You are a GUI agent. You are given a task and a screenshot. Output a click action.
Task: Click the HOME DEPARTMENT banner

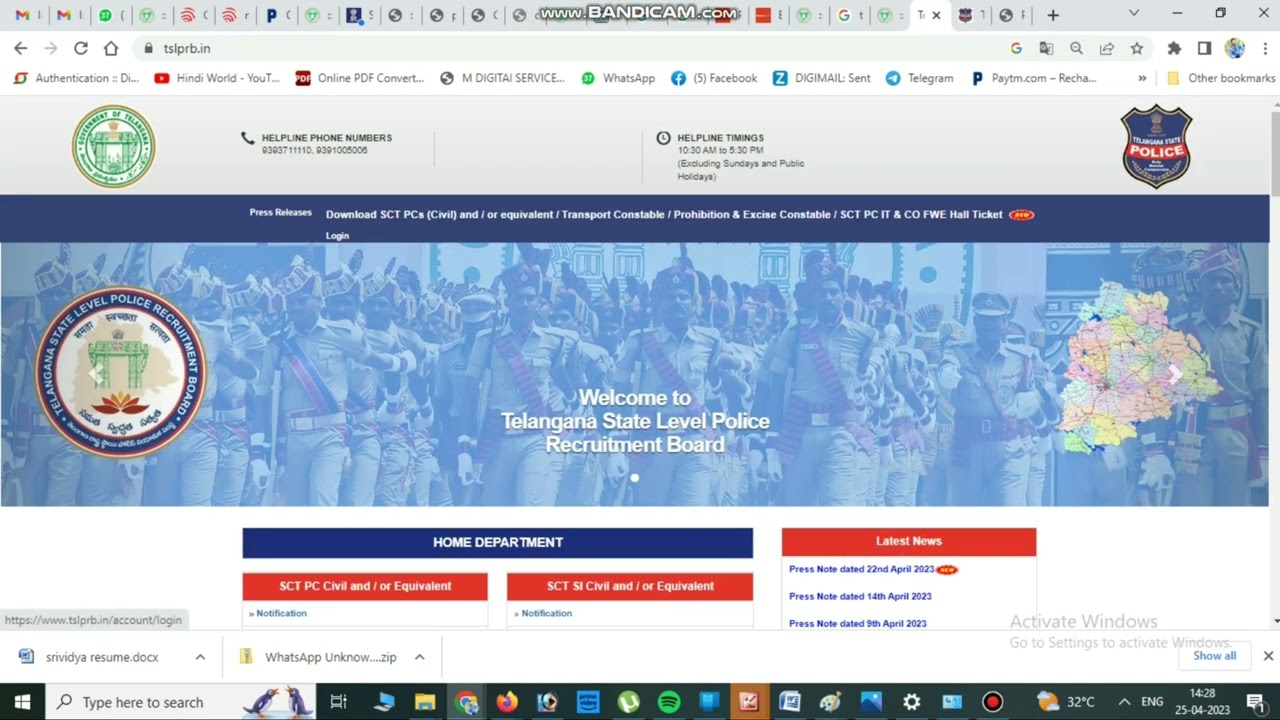coord(497,542)
